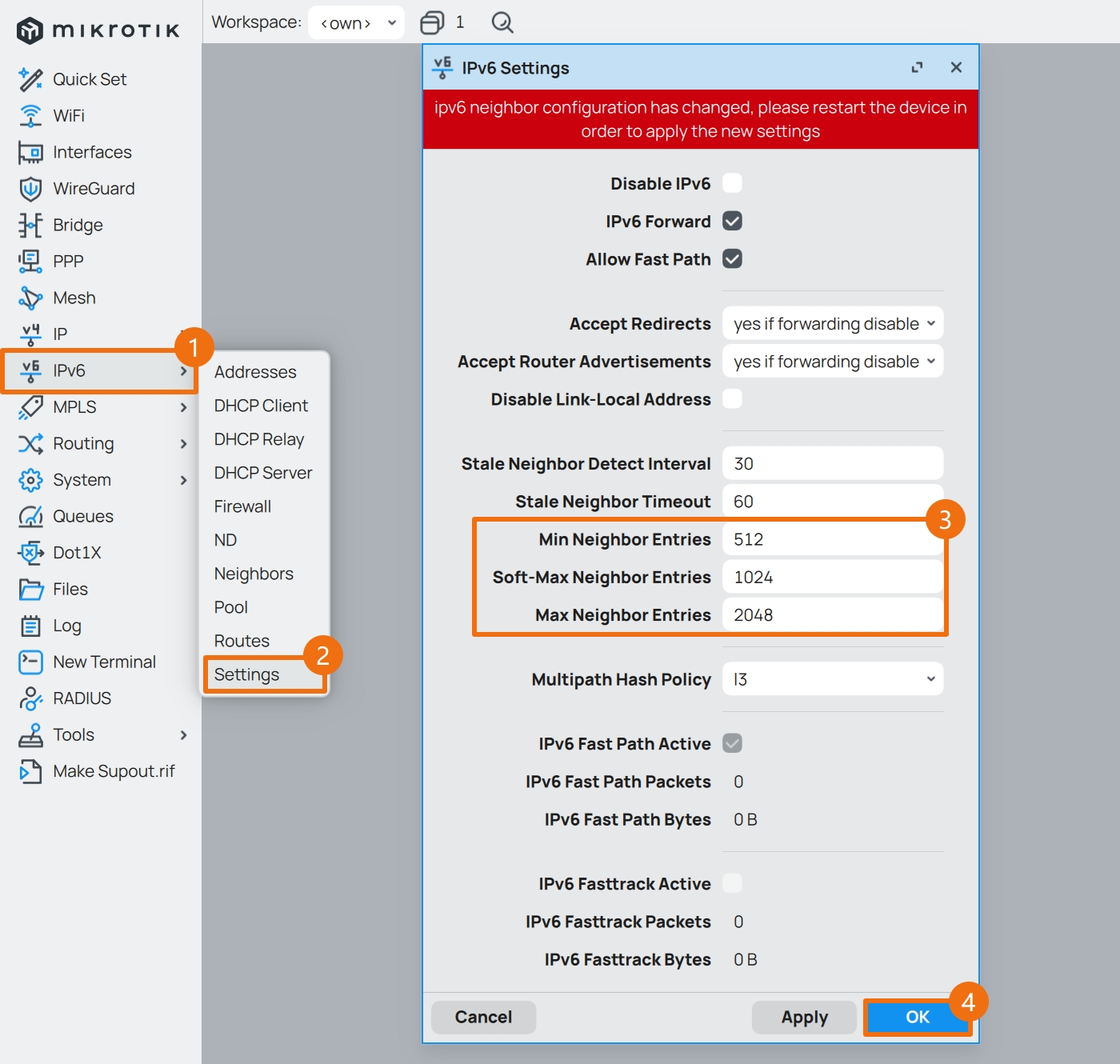This screenshot has height=1064, width=1120.
Task: Click the Max Neighbor Entries field
Action: tap(832, 615)
